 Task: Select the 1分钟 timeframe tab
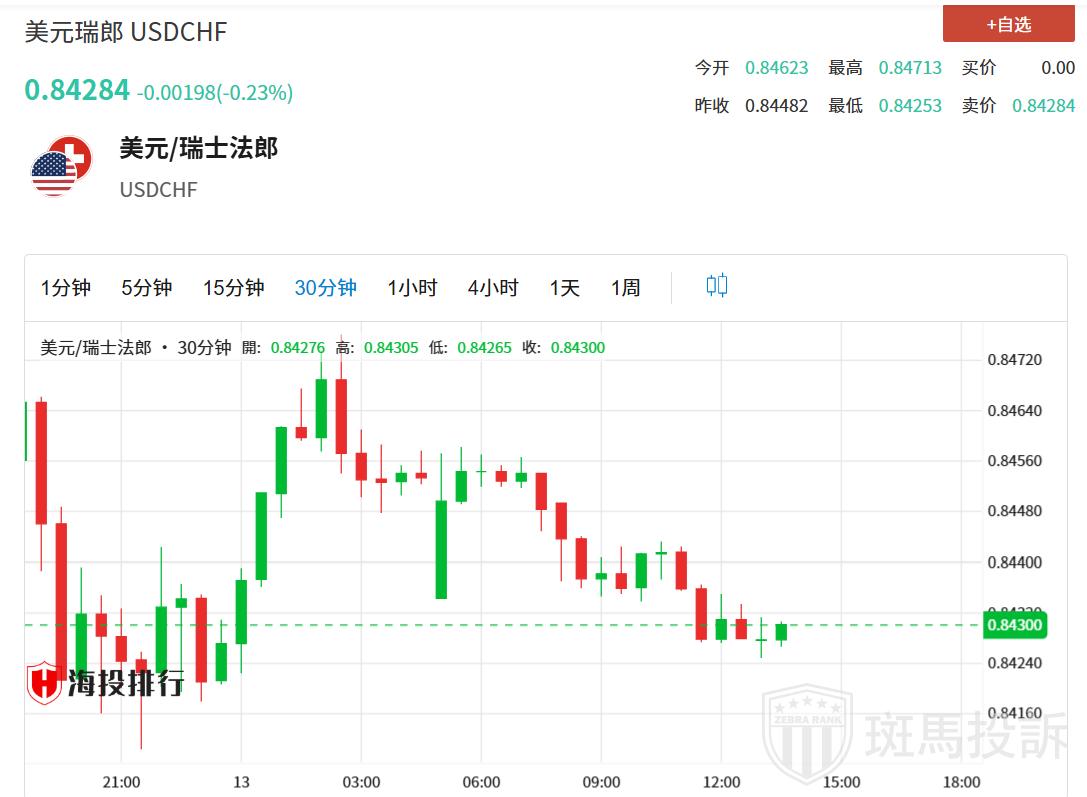[66, 288]
